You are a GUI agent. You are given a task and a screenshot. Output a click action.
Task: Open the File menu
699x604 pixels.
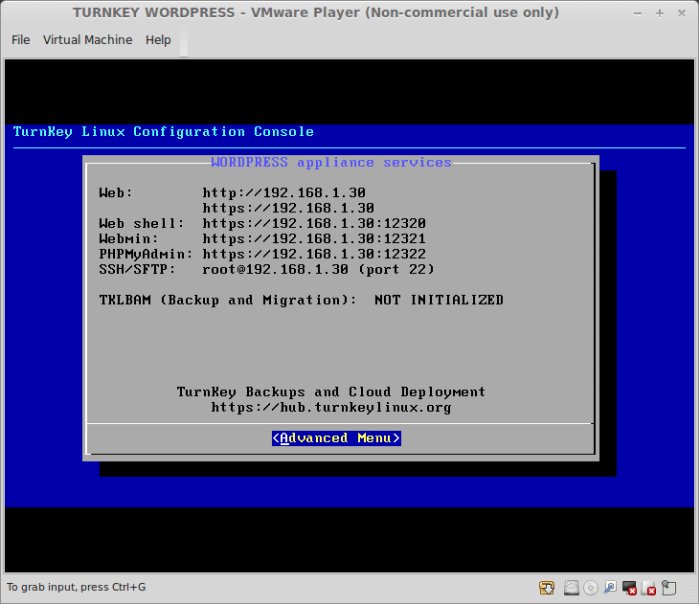click(x=21, y=40)
